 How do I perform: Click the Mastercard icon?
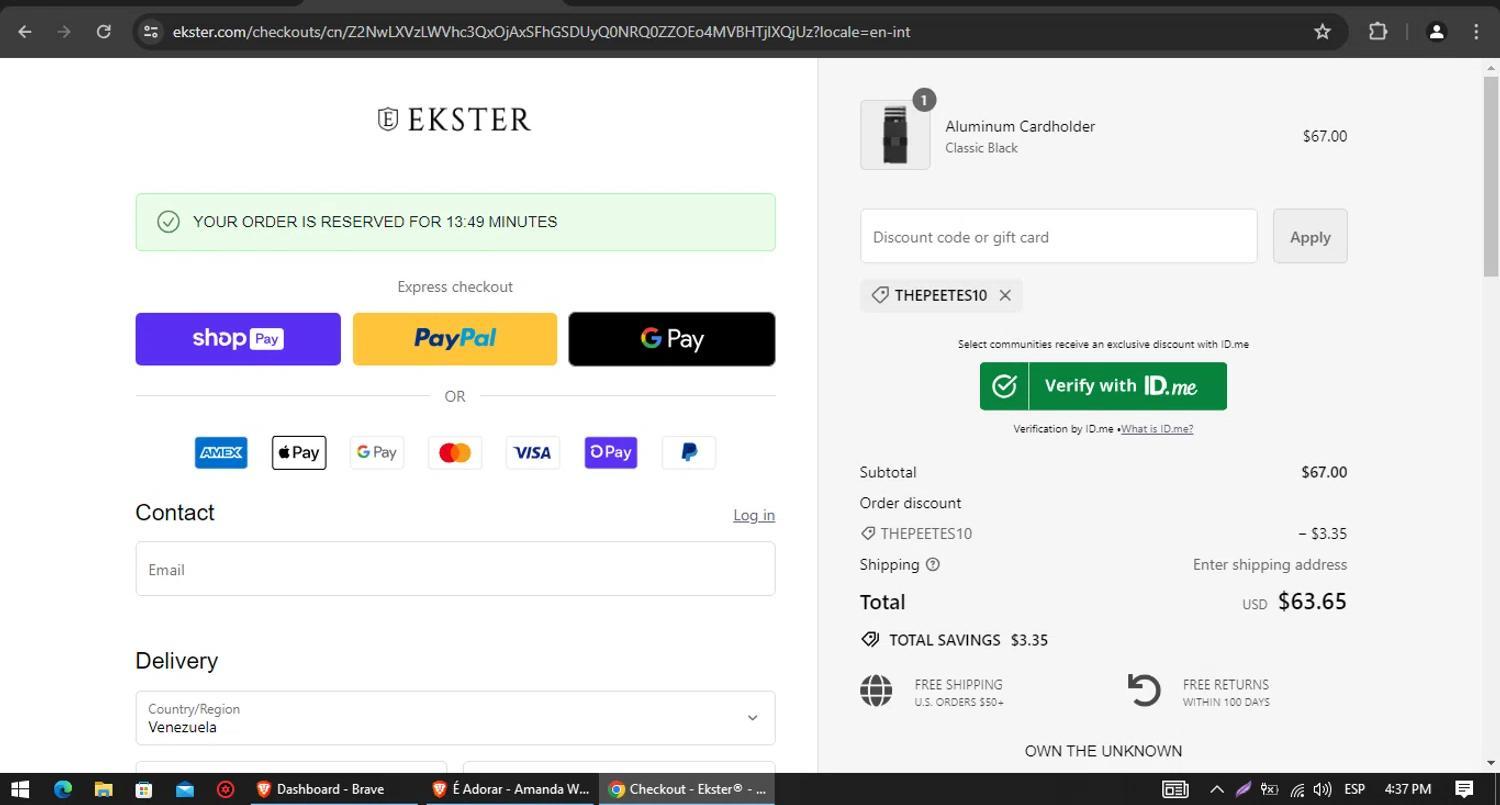click(x=455, y=452)
